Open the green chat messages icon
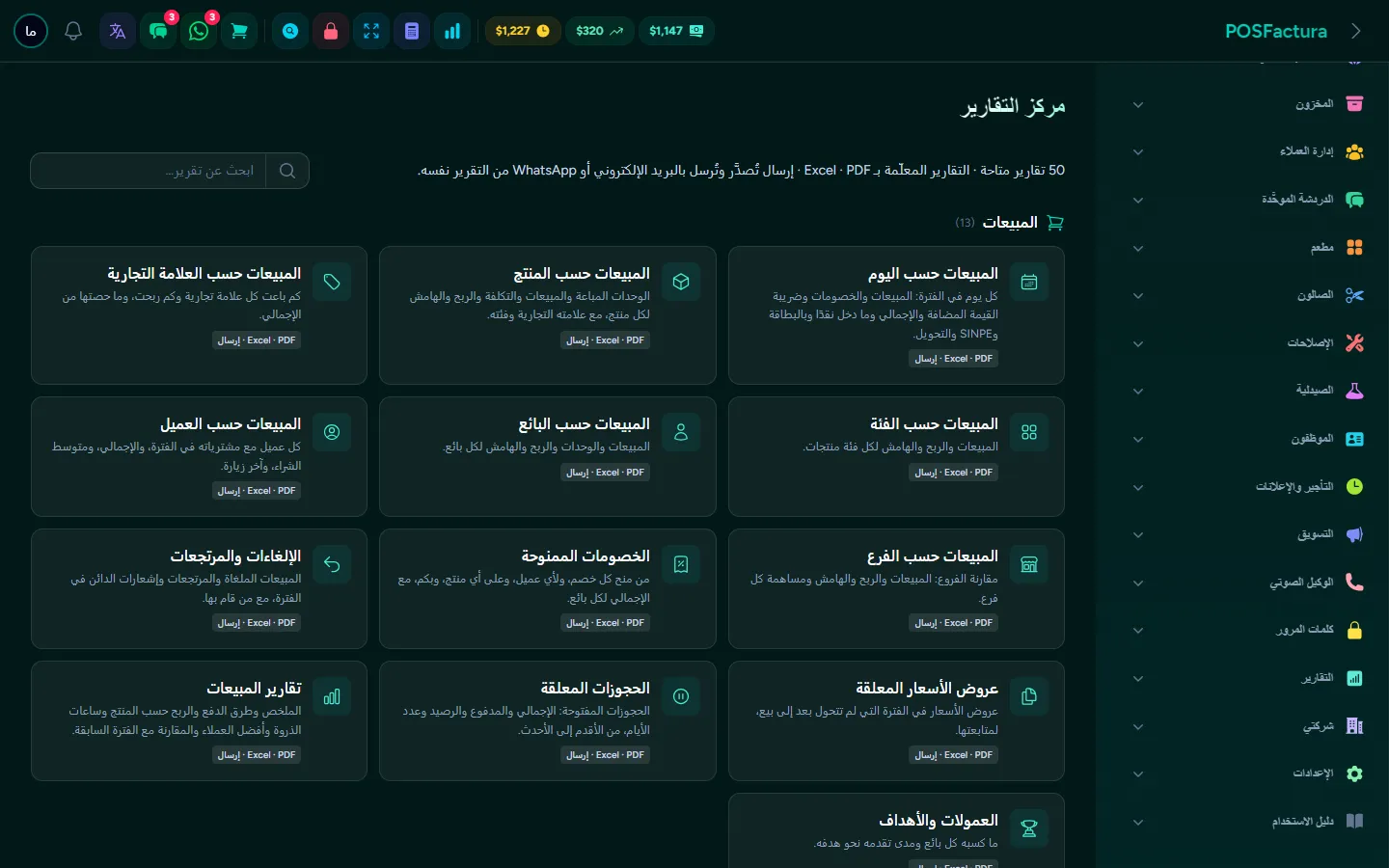Screen dimensions: 1389x868 click(158, 31)
